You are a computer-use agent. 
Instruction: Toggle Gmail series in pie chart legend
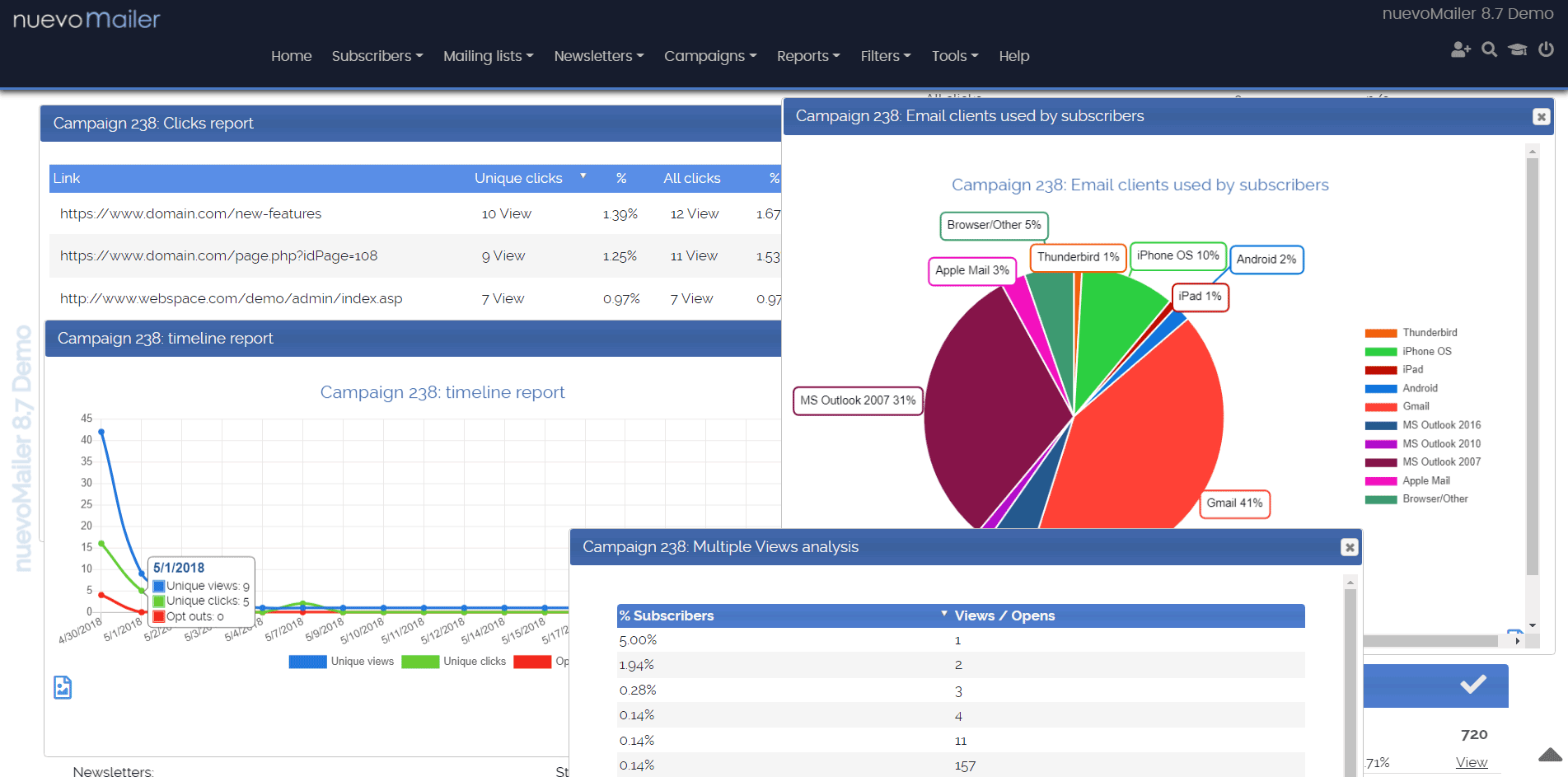pyautogui.click(x=1415, y=406)
